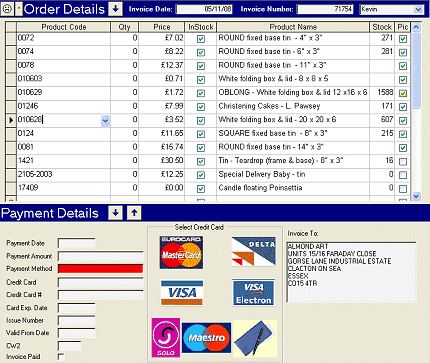Choose the Maestro card icon
Screen dimensions: 430x363
tap(206, 338)
